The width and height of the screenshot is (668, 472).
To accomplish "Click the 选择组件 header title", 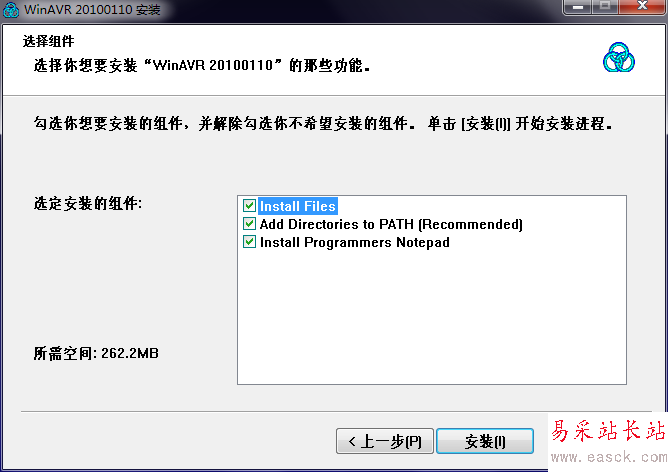I will click(x=49, y=41).
